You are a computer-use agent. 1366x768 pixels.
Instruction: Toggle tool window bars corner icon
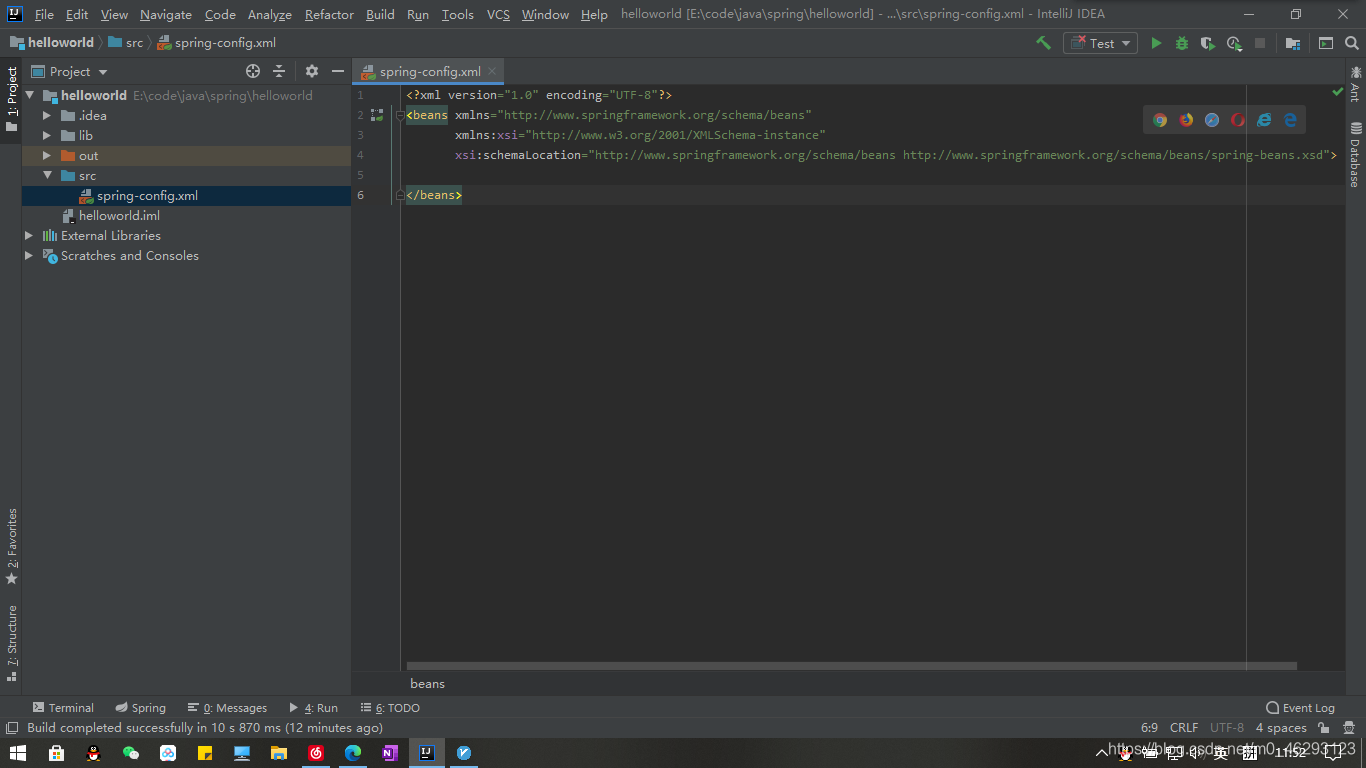point(12,728)
